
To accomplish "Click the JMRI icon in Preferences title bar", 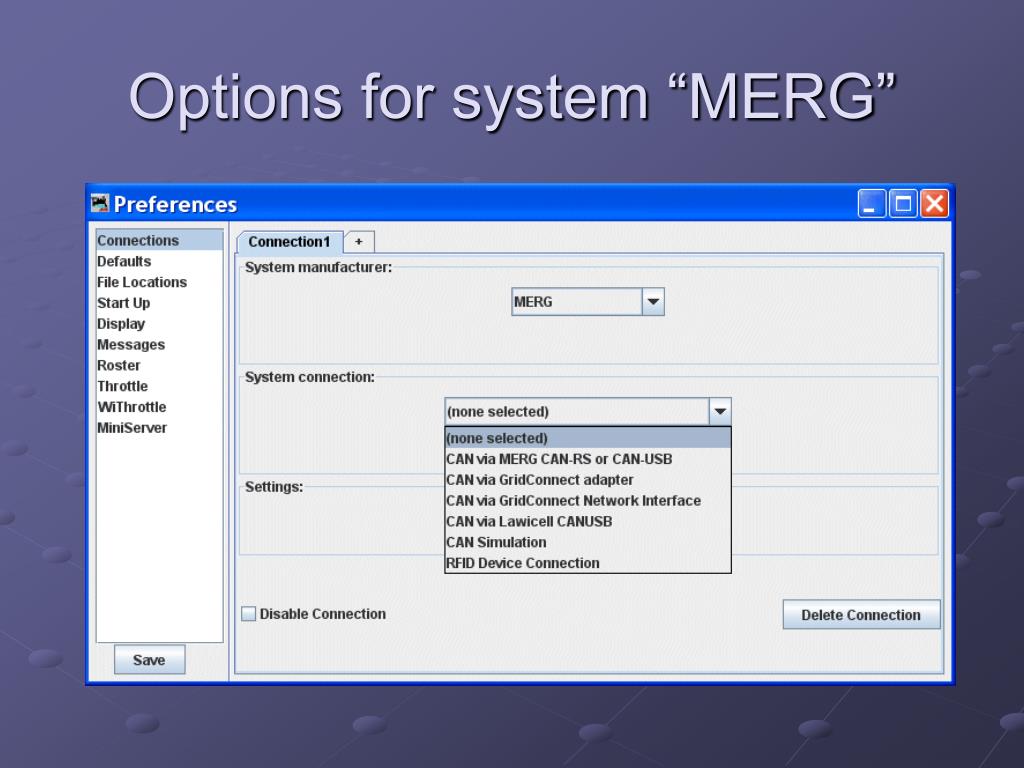I will [x=99, y=204].
